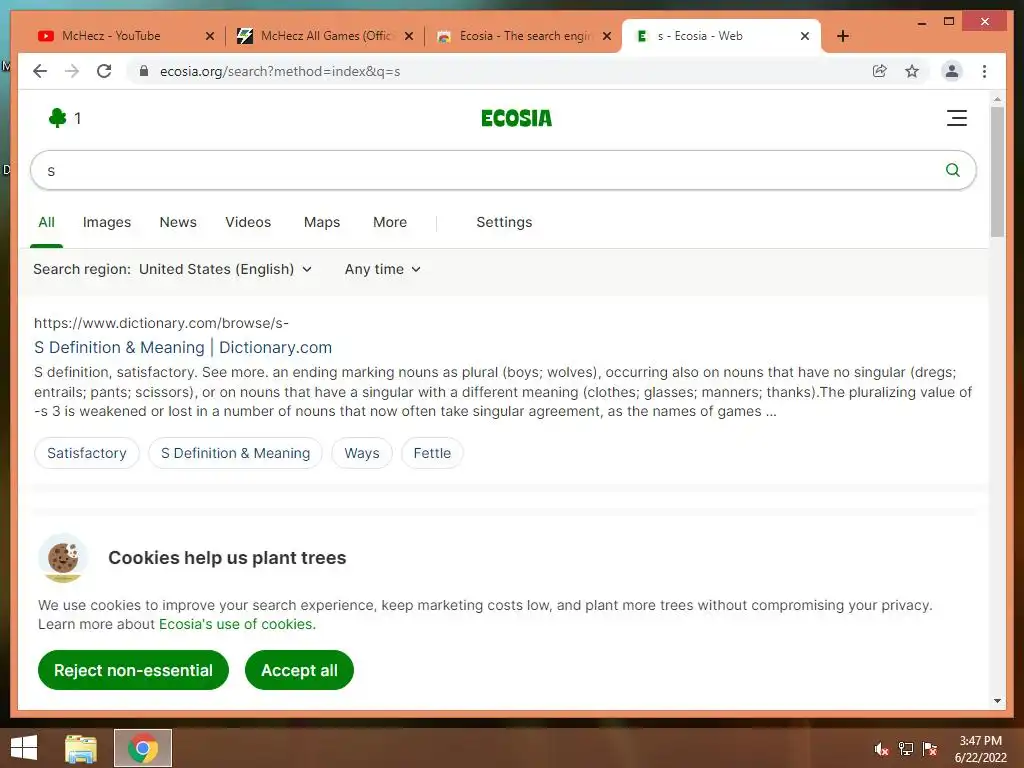Click the Ways suggestion chip
The width and height of the screenshot is (1024, 768).
[x=362, y=453]
